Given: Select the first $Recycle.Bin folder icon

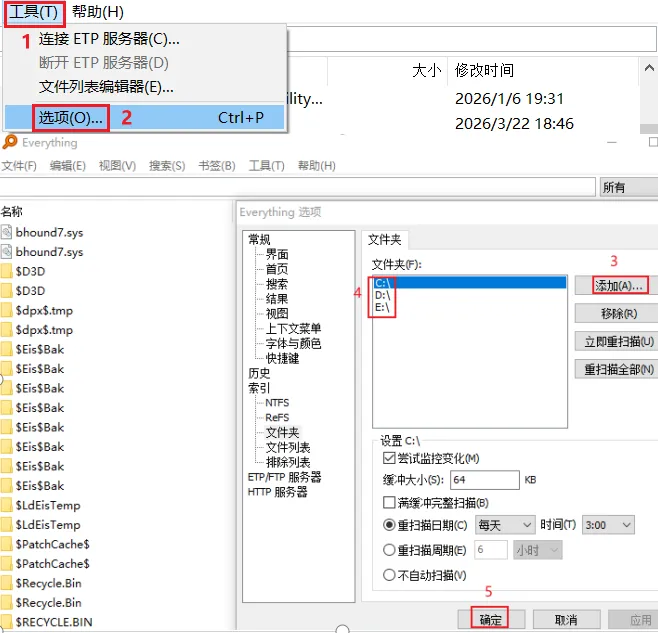Looking at the screenshot, I should coord(6,583).
